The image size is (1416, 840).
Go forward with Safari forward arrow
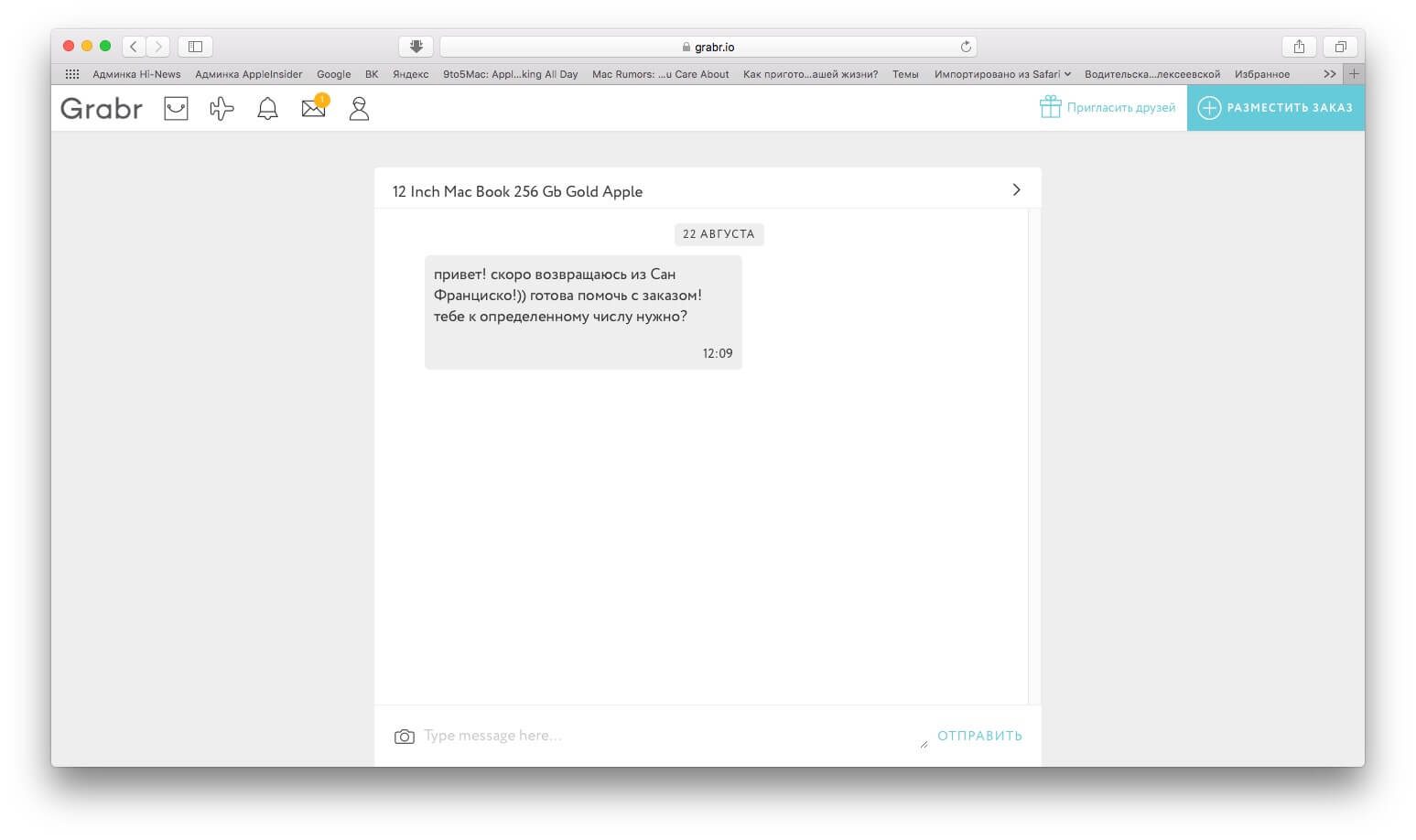(158, 46)
